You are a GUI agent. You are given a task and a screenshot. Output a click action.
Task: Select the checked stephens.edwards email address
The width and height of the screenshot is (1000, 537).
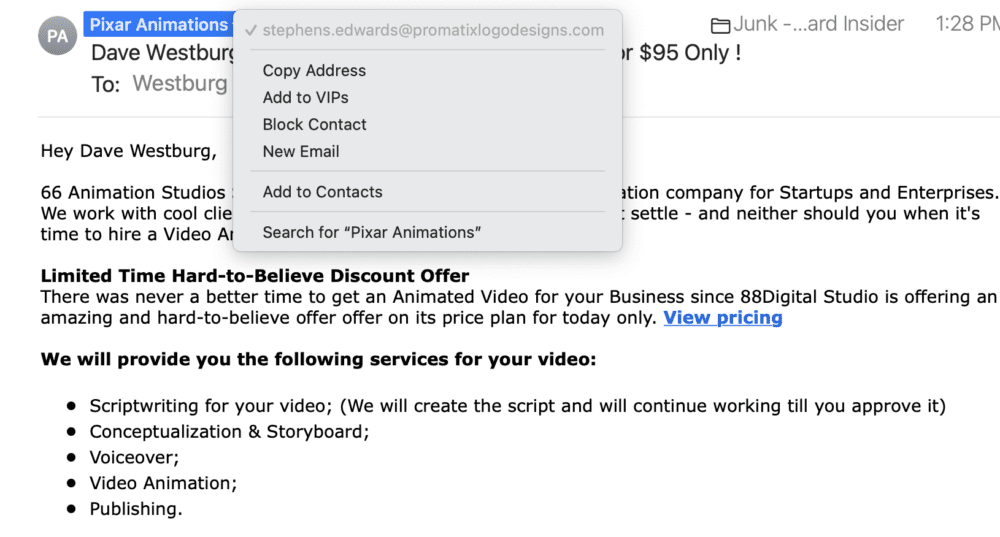click(432, 30)
